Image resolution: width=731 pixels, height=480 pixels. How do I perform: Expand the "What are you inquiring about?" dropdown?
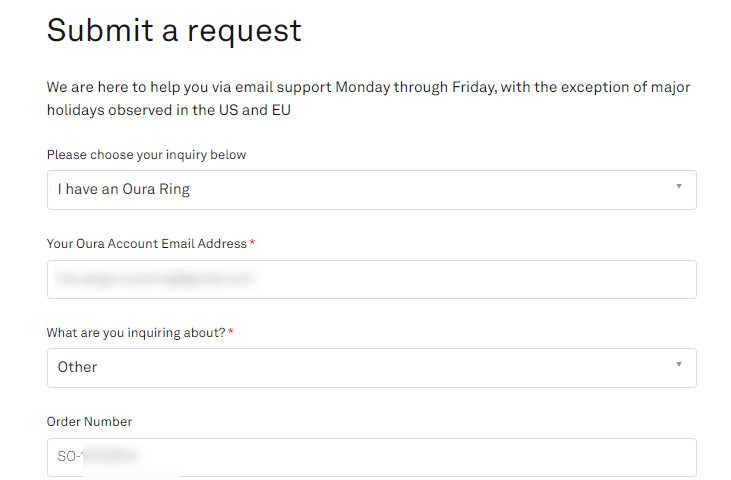371,368
